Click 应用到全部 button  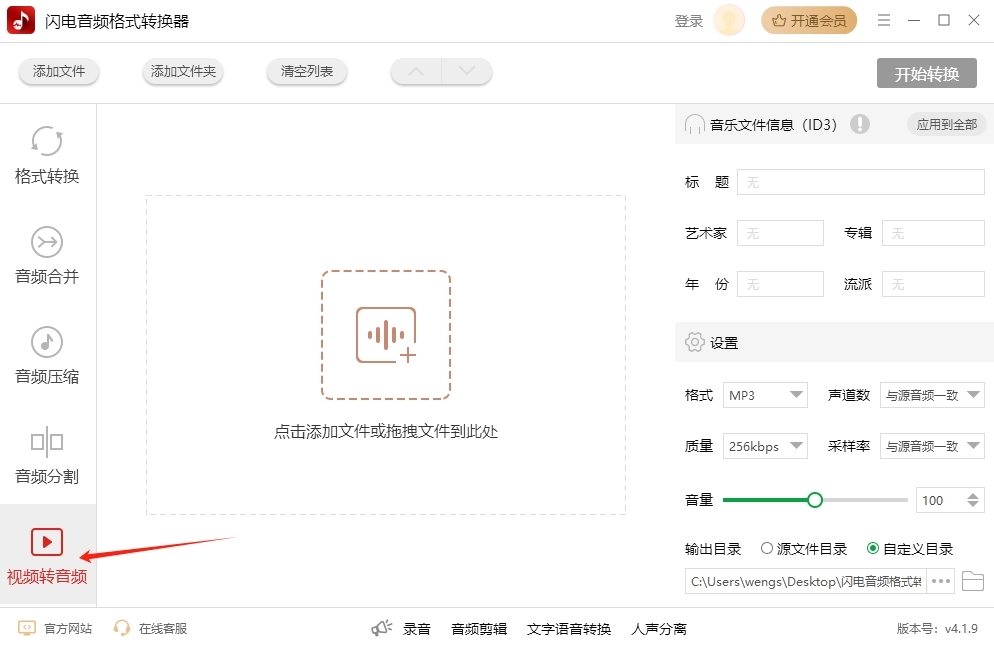946,124
